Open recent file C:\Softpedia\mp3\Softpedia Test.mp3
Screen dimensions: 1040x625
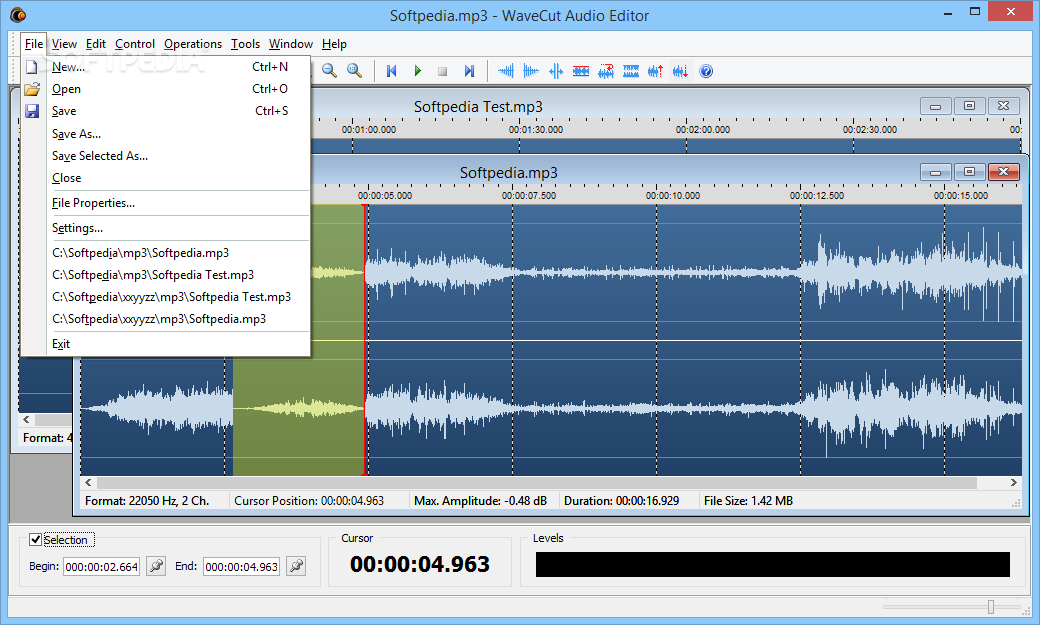tap(166, 275)
